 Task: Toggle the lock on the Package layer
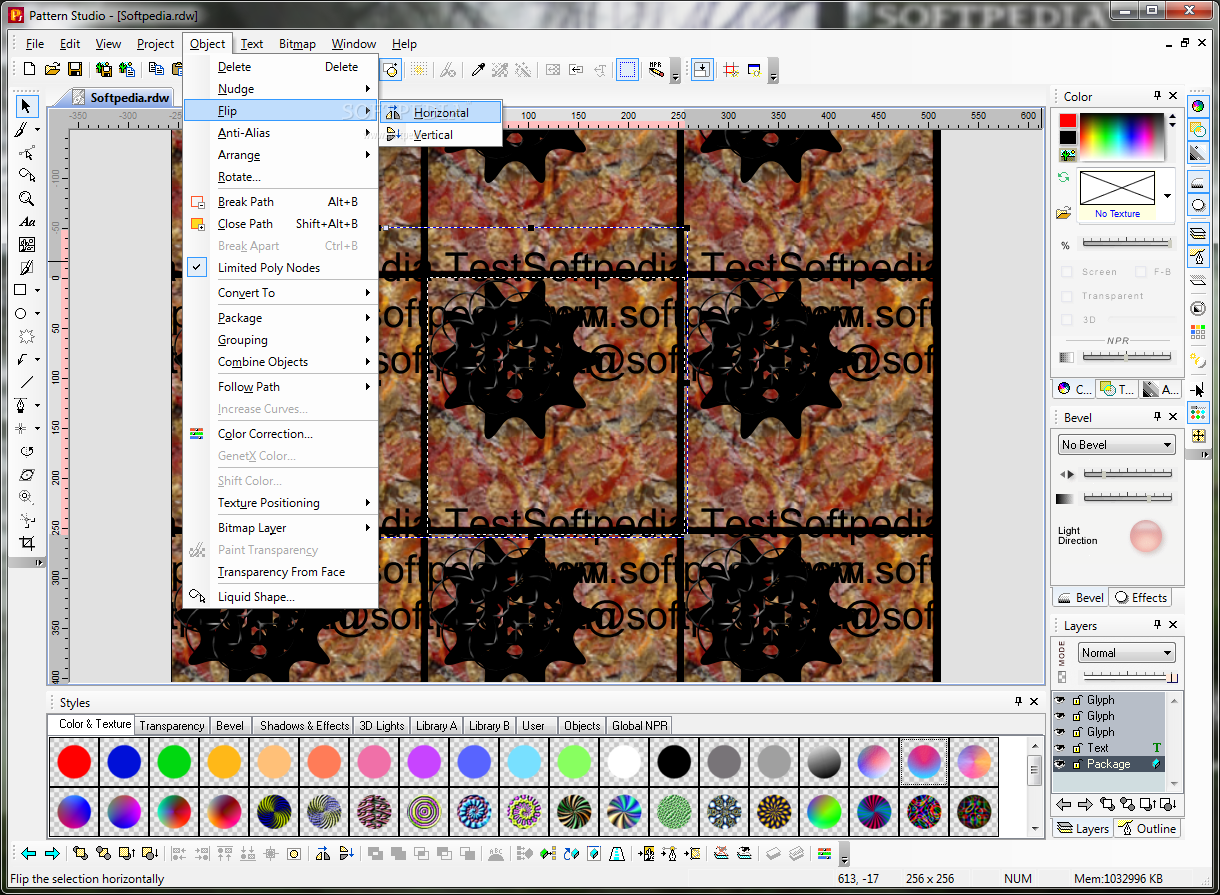pos(1077,764)
